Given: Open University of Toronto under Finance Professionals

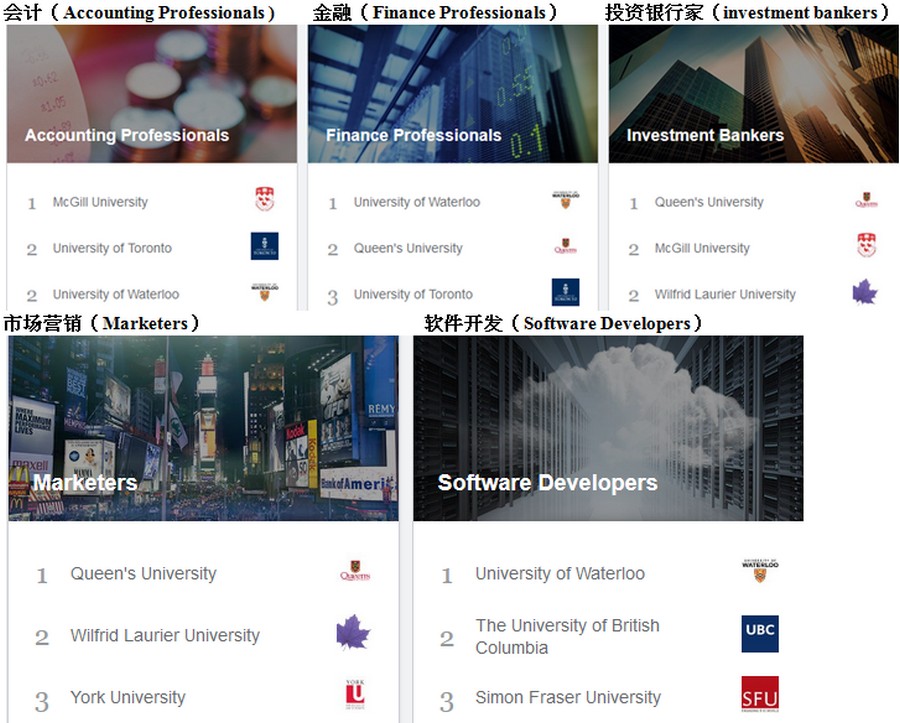Looking at the screenshot, I should pos(413,294).
